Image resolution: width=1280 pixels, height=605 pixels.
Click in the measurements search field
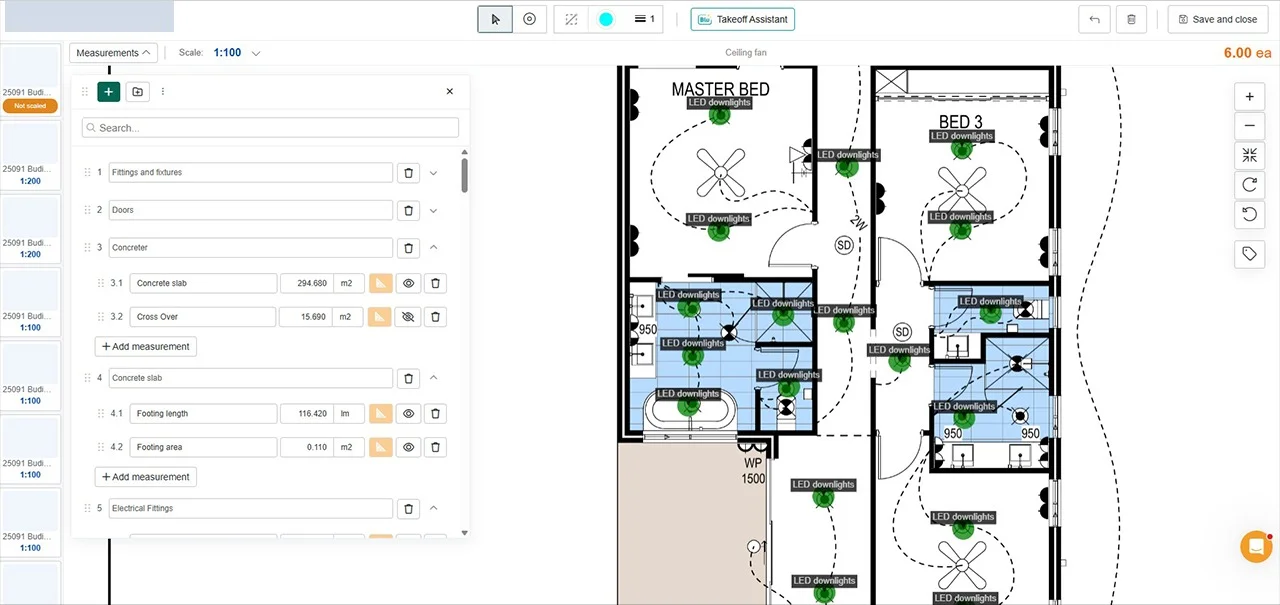point(270,128)
